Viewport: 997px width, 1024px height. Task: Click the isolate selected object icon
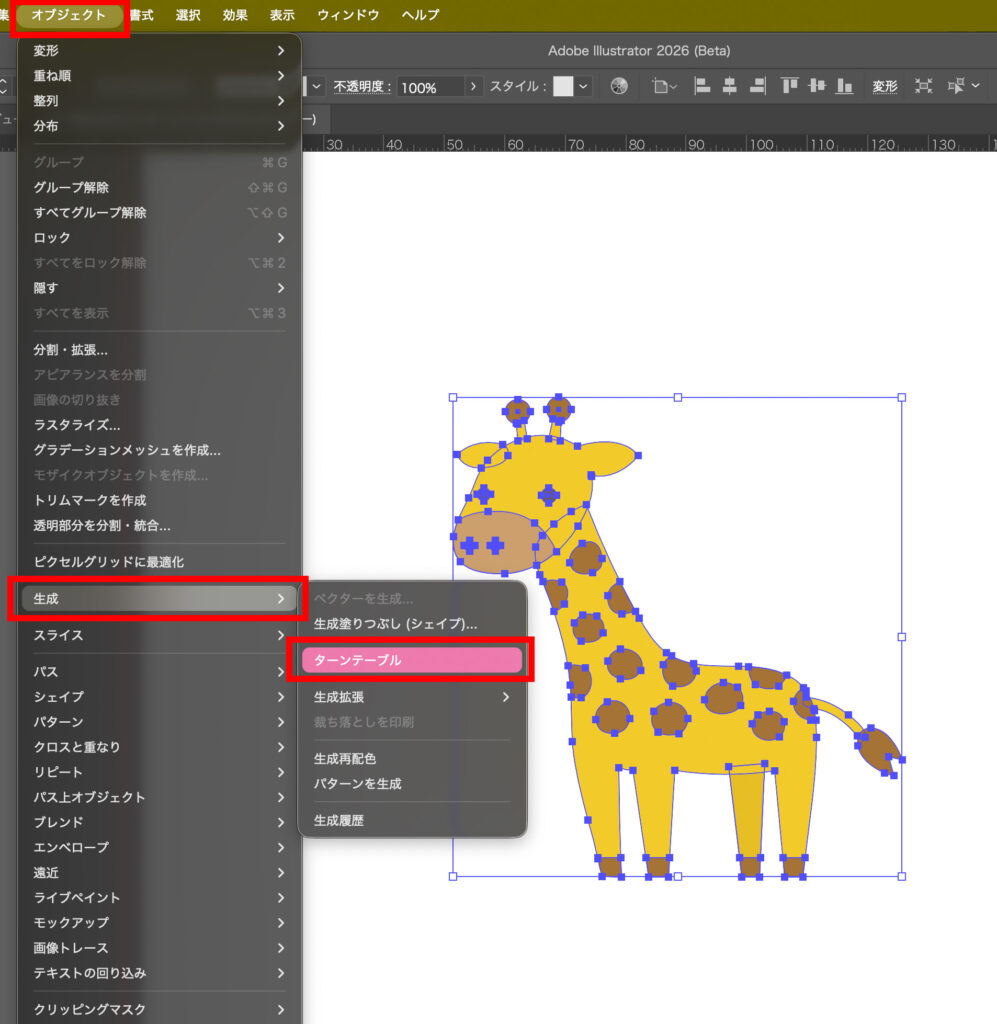[923, 87]
